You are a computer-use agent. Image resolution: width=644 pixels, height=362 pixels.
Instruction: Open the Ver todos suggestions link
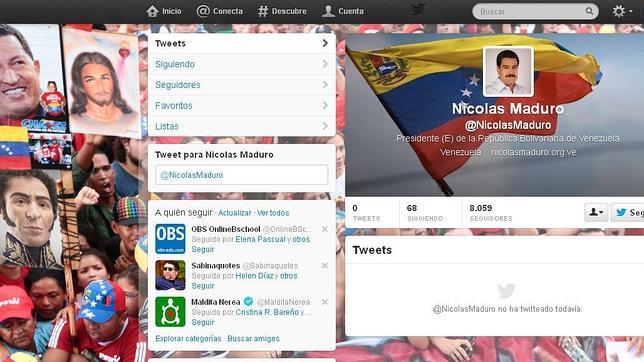(273, 213)
